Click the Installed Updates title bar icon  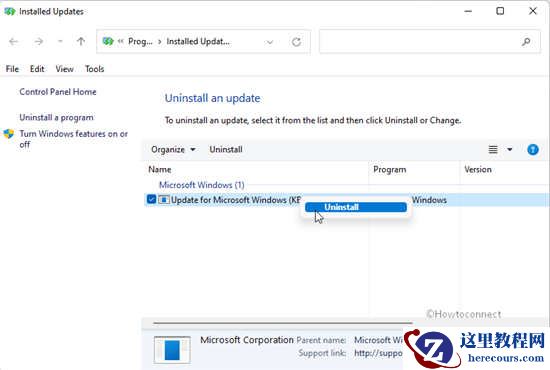coord(10,12)
